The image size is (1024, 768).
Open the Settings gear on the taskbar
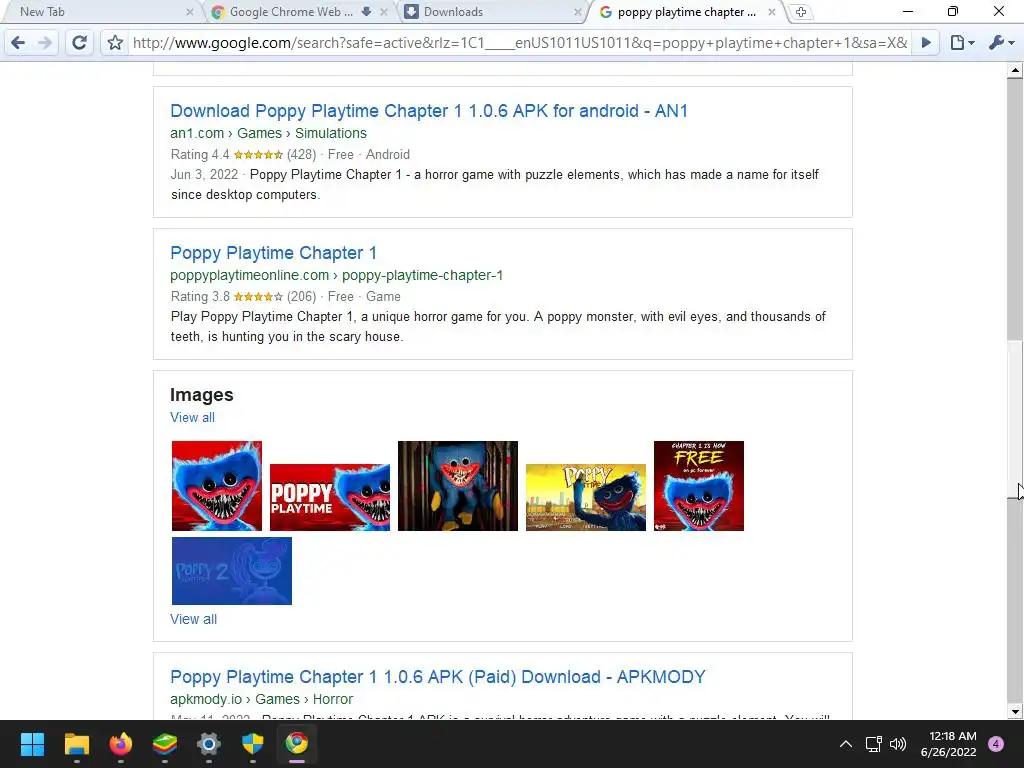(209, 744)
